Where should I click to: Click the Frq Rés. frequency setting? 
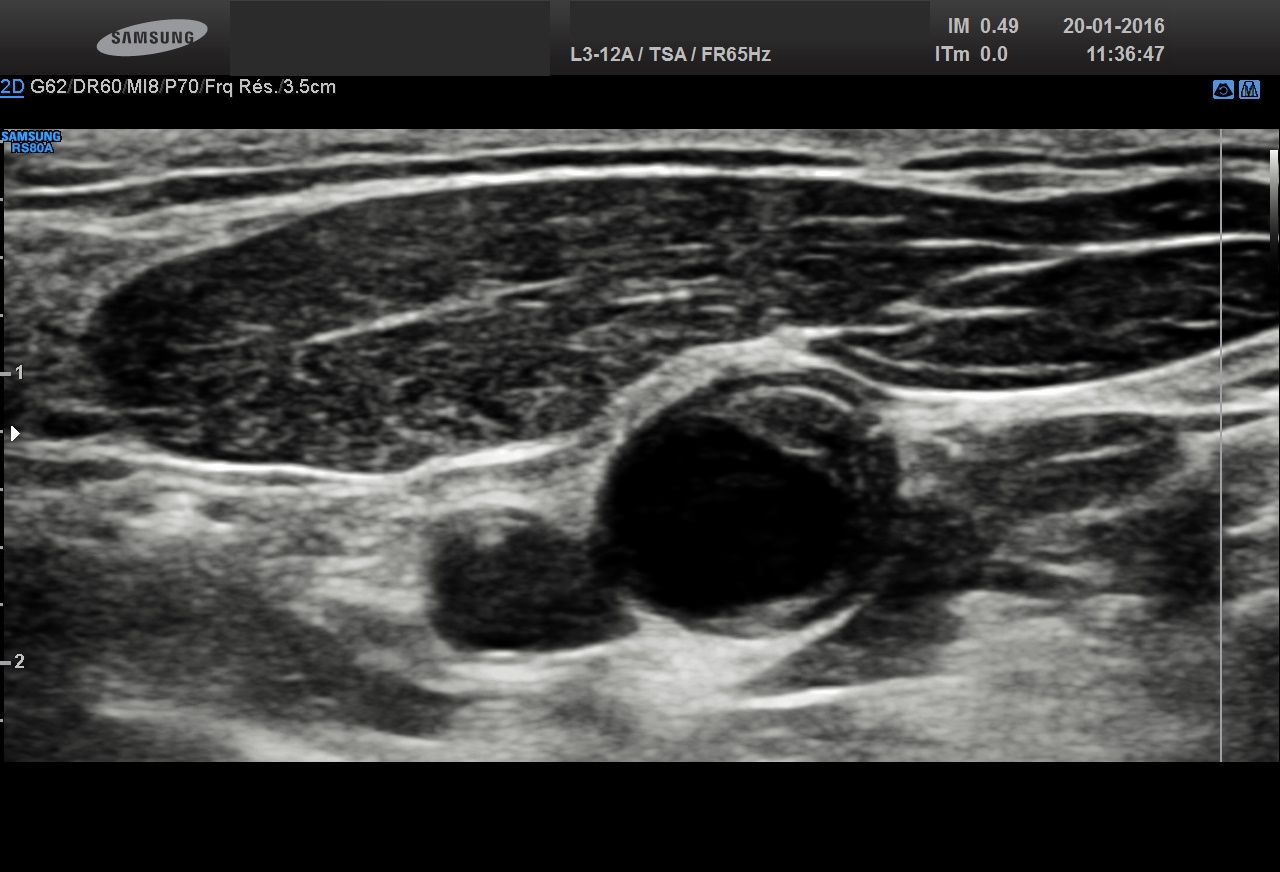point(241,87)
